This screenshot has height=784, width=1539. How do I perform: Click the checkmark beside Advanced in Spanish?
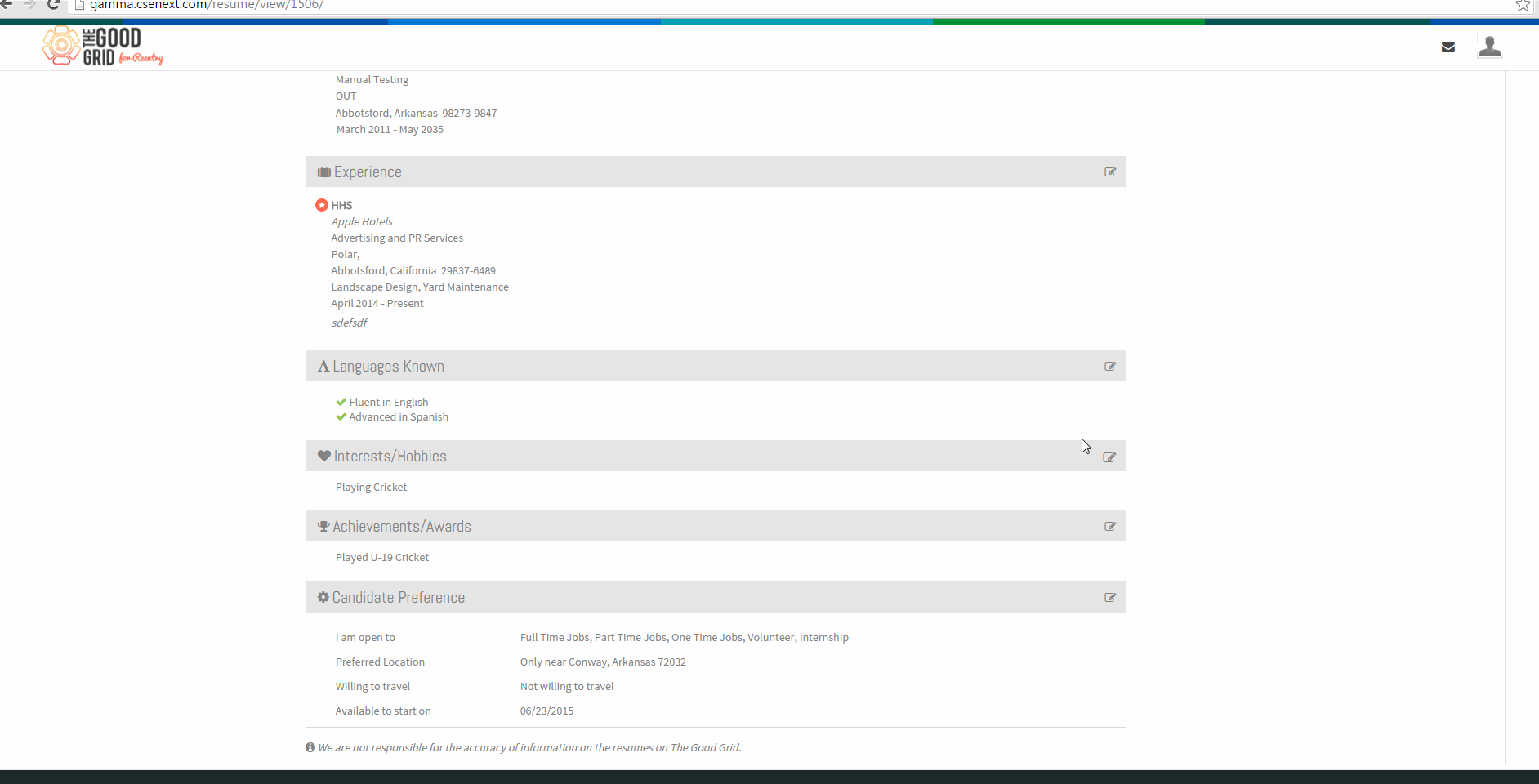point(341,416)
